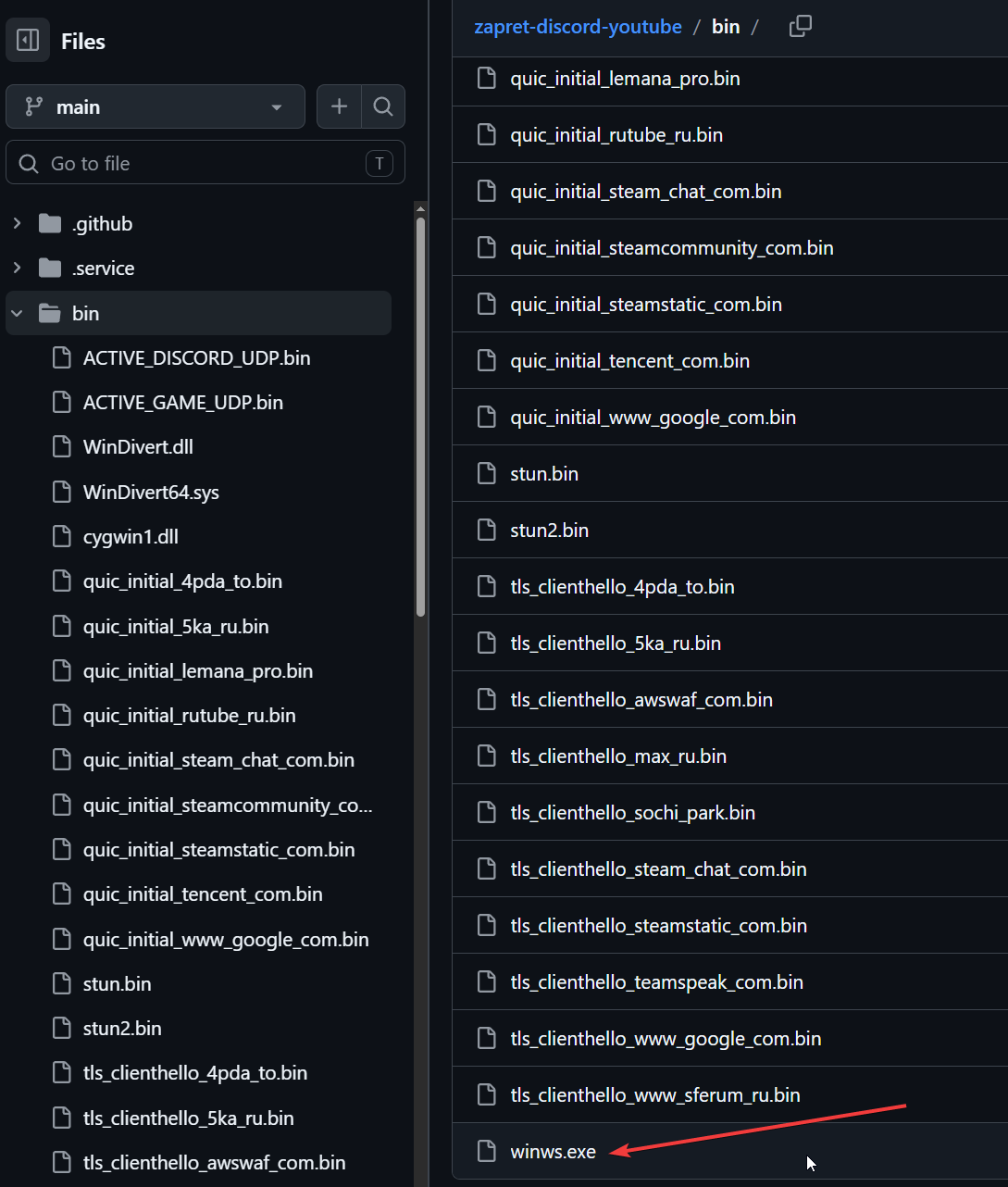The image size is (1008, 1187).
Task: Open winws.exe in directory listing
Action: (553, 1151)
